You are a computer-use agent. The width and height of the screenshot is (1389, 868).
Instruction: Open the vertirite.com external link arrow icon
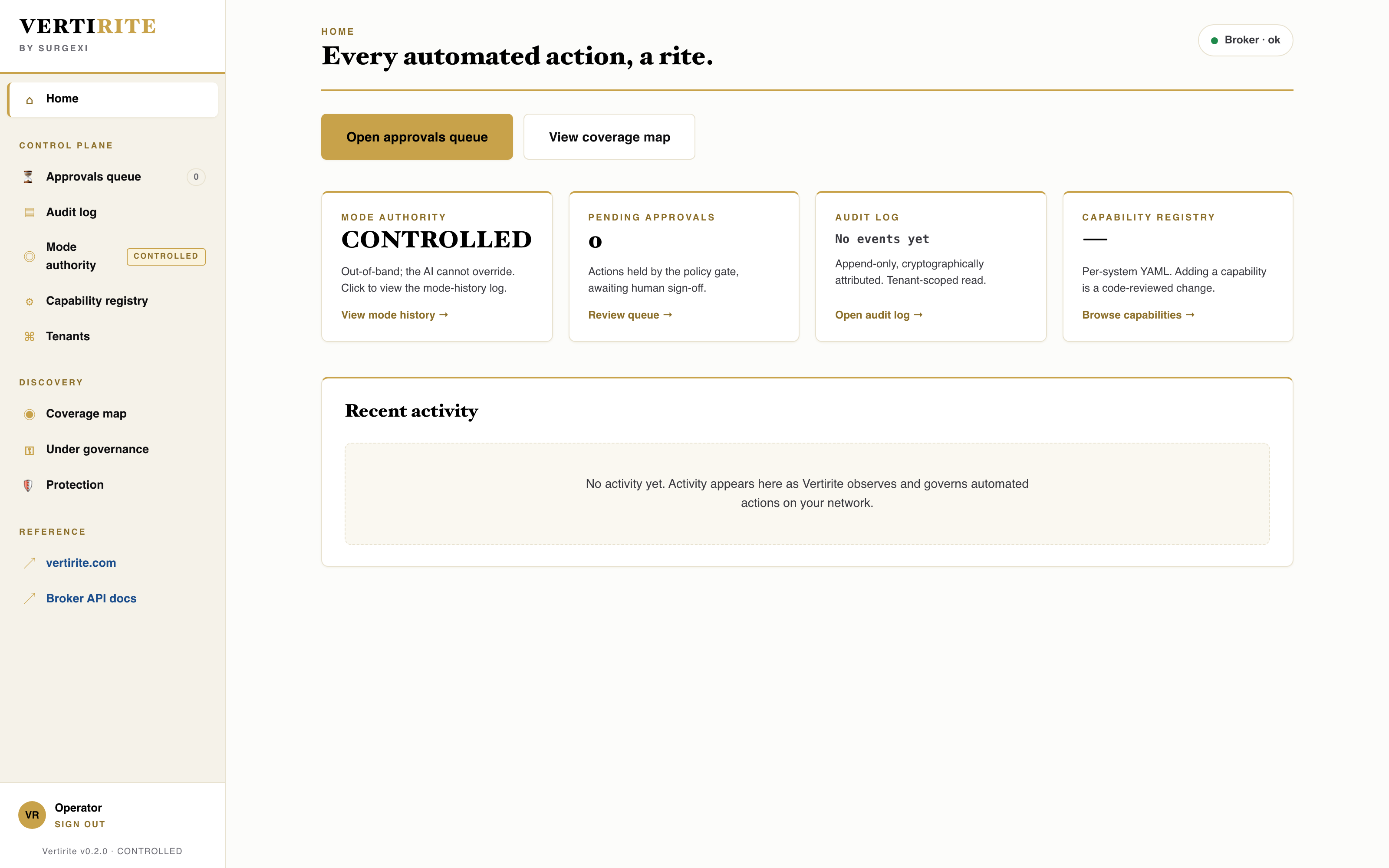point(29,563)
